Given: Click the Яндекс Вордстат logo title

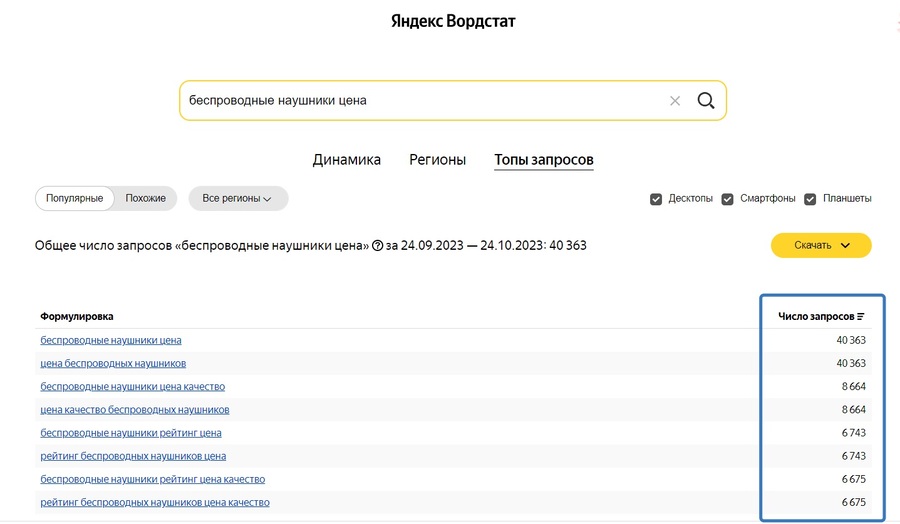Looking at the screenshot, I should coord(453,21).
